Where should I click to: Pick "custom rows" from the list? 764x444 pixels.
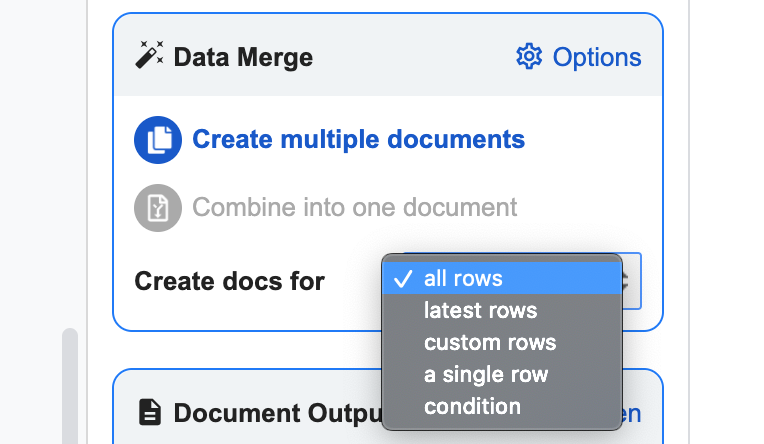(489, 343)
